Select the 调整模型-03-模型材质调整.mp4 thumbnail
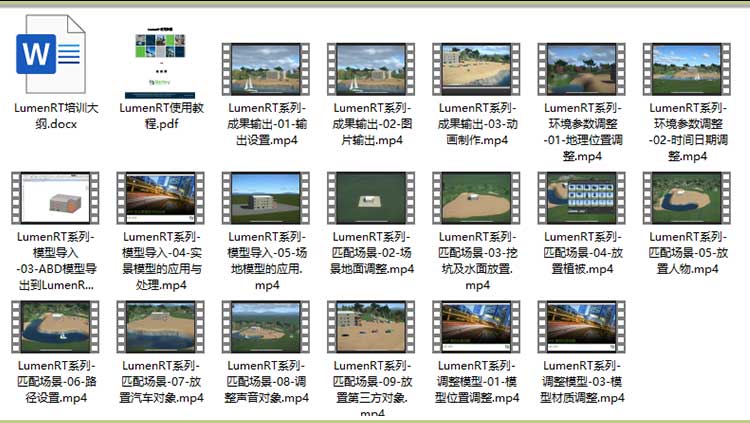This screenshot has height=423, width=750. (581, 327)
